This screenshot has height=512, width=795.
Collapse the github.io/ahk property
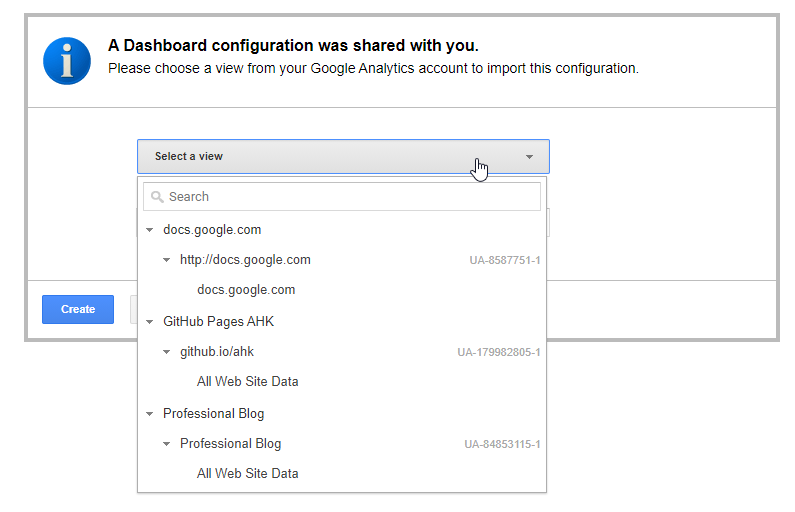(167, 352)
